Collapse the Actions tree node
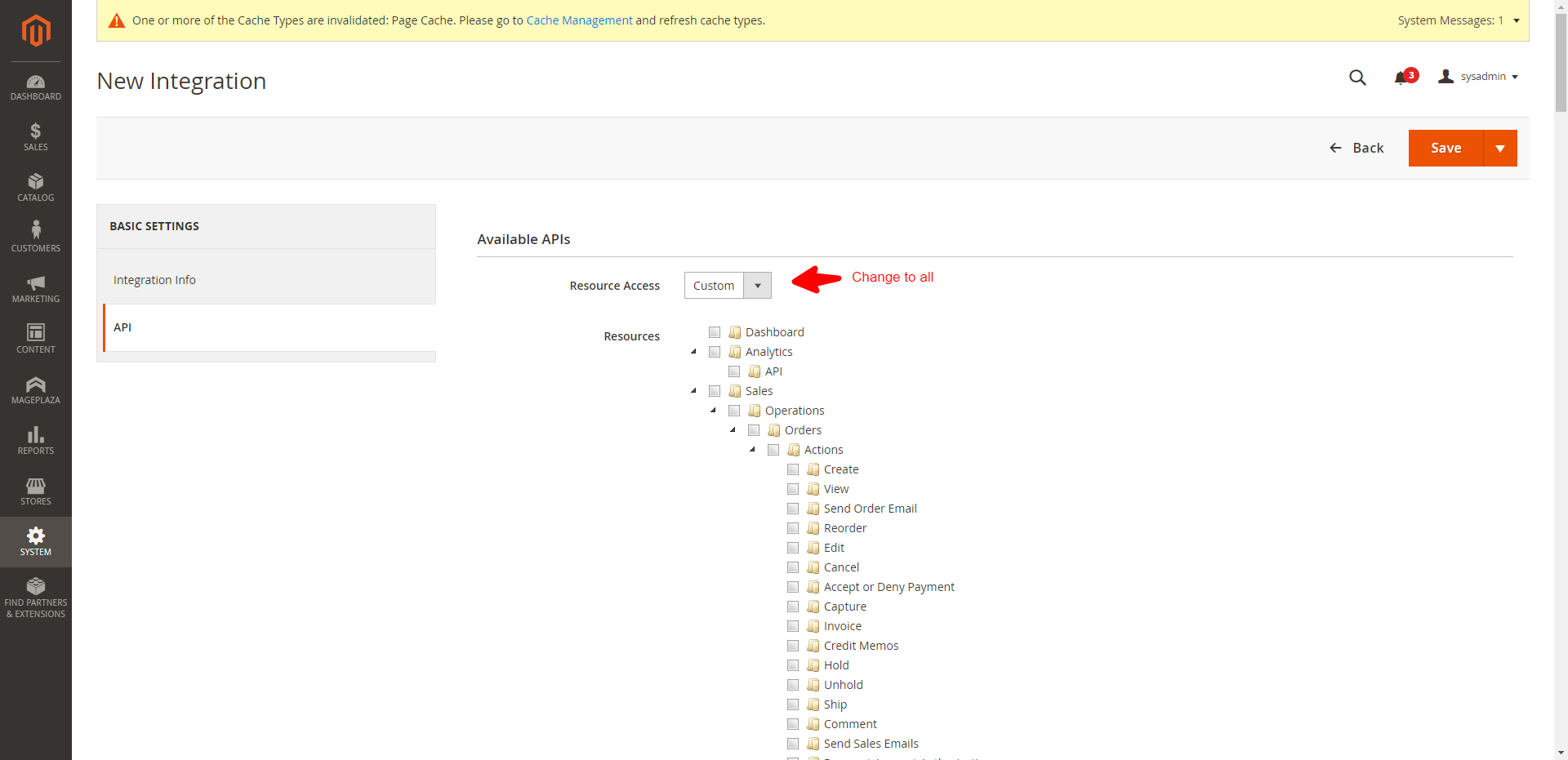1568x760 pixels. point(753,450)
